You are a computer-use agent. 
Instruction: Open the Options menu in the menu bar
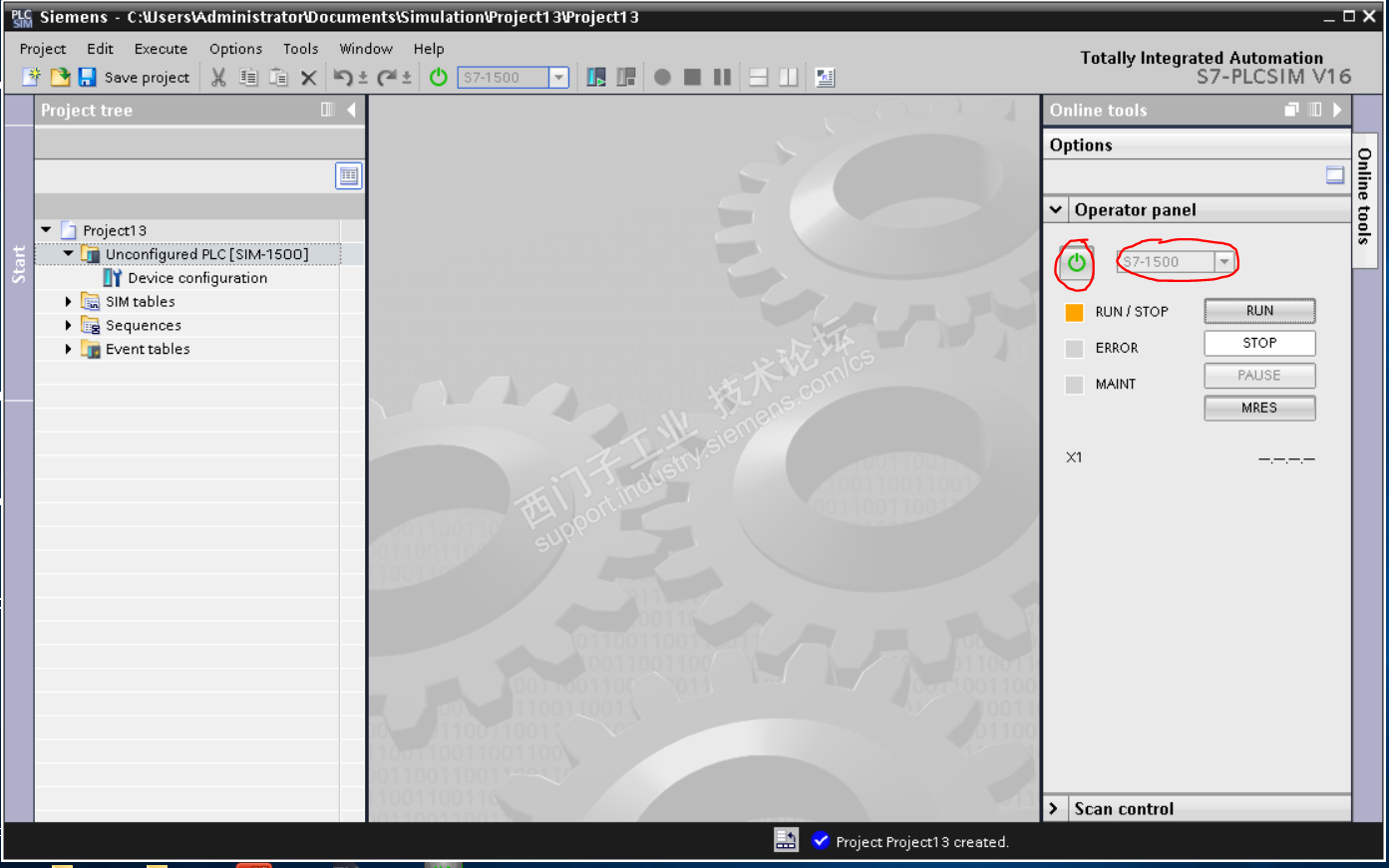(235, 49)
